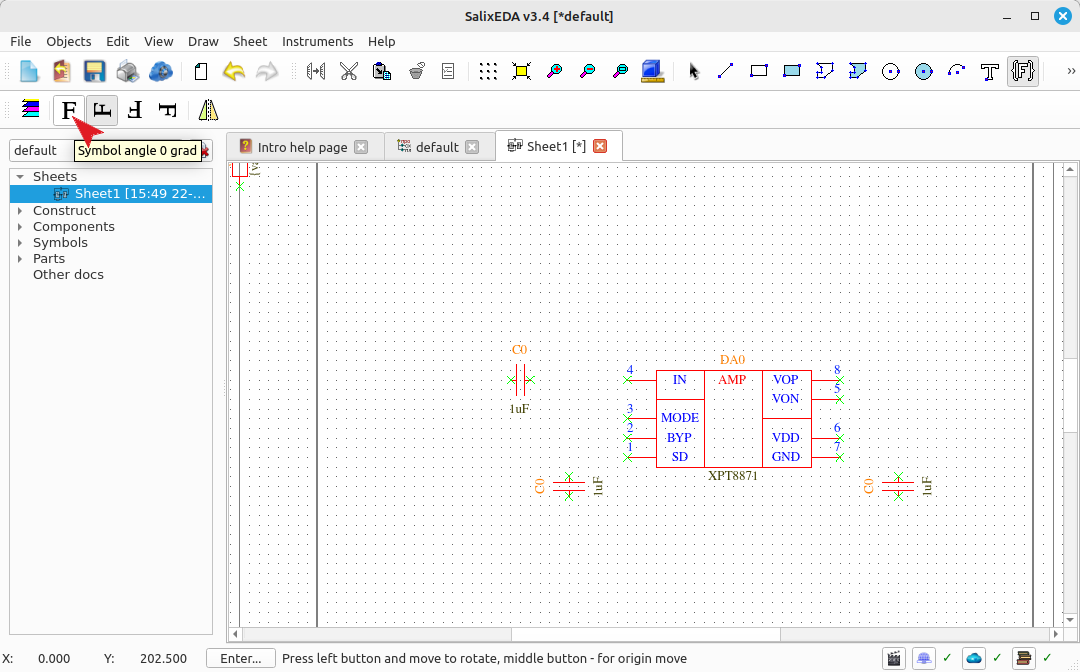Collapse the Sheets tree node
This screenshot has height=672, width=1080.
pos(20,177)
